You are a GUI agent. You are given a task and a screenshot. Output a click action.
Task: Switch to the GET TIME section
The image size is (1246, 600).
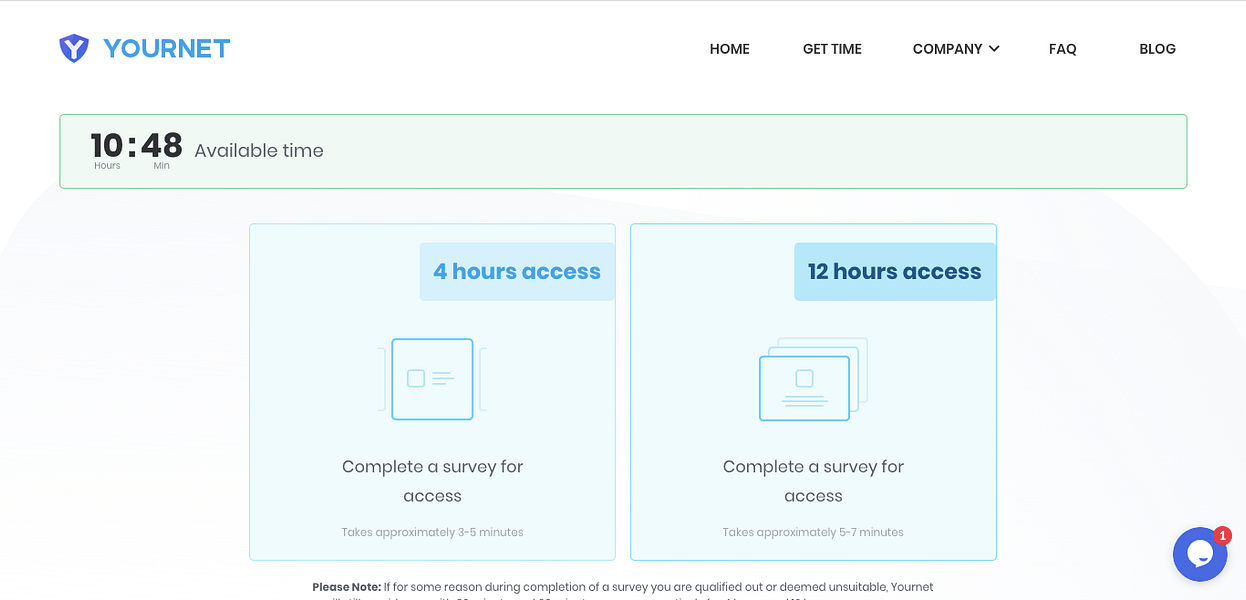[x=831, y=48]
